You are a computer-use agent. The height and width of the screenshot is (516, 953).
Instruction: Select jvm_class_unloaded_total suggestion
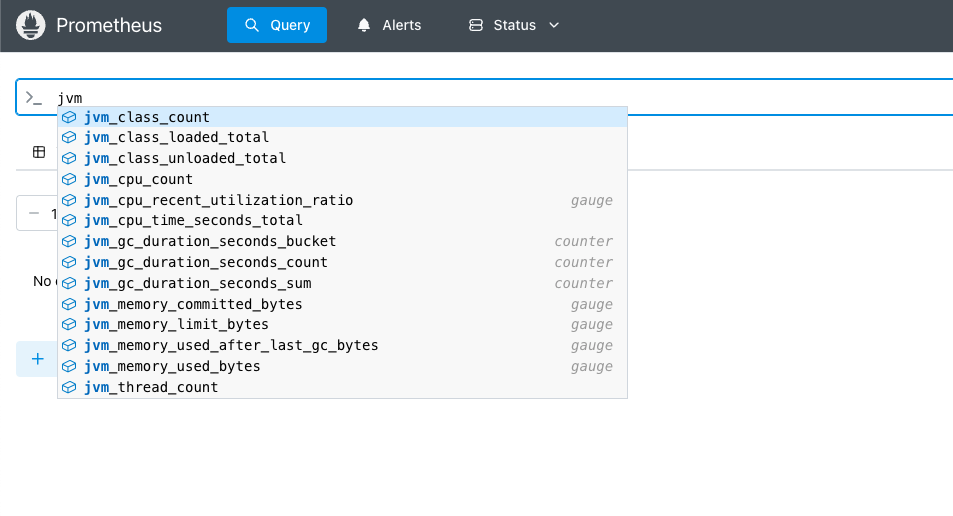click(342, 158)
